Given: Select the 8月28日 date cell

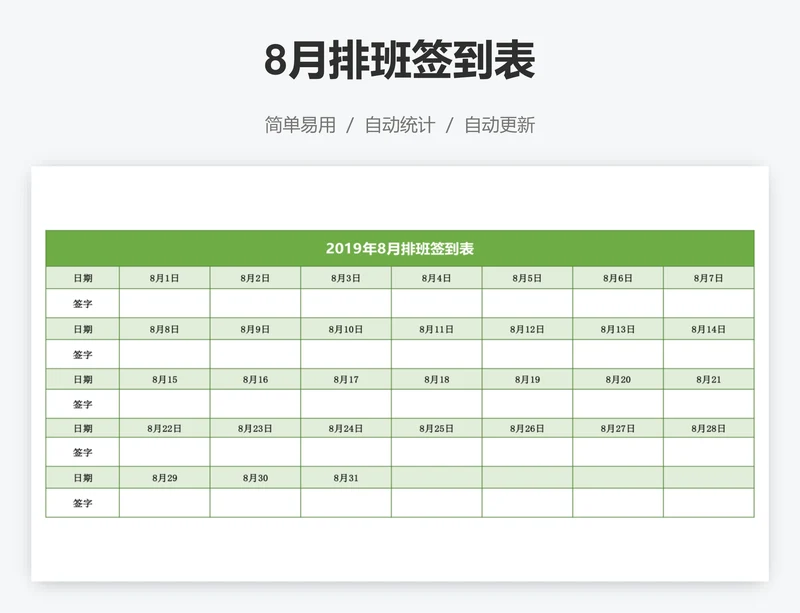Looking at the screenshot, I should click(x=709, y=428).
